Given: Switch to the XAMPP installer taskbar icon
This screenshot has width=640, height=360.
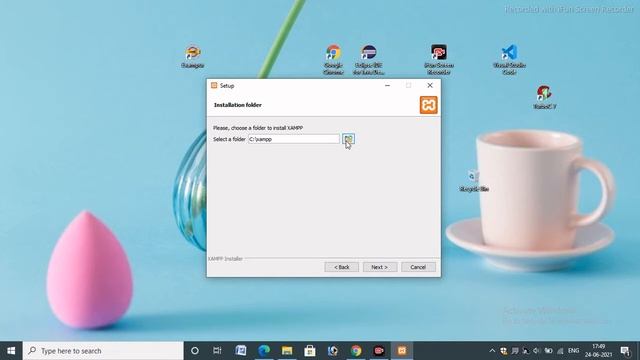Looking at the screenshot, I should (402, 351).
